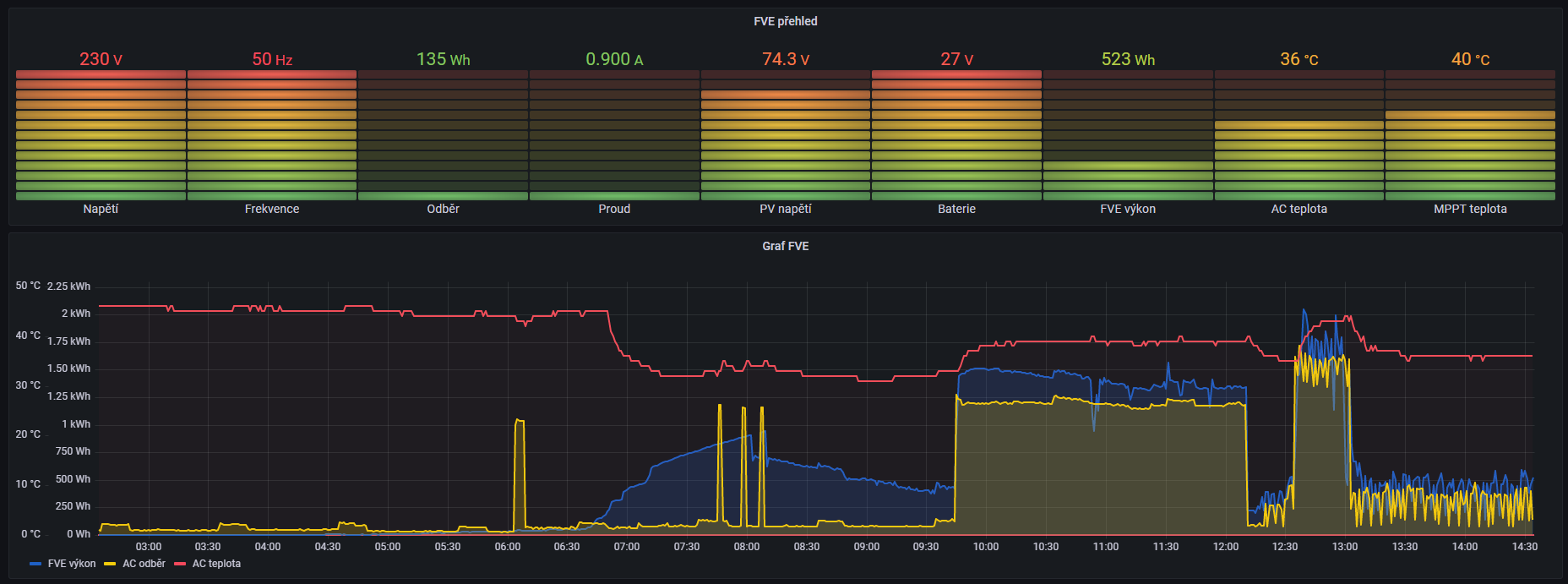
Task: Select the Frekvence bar gauge
Action: (272, 135)
